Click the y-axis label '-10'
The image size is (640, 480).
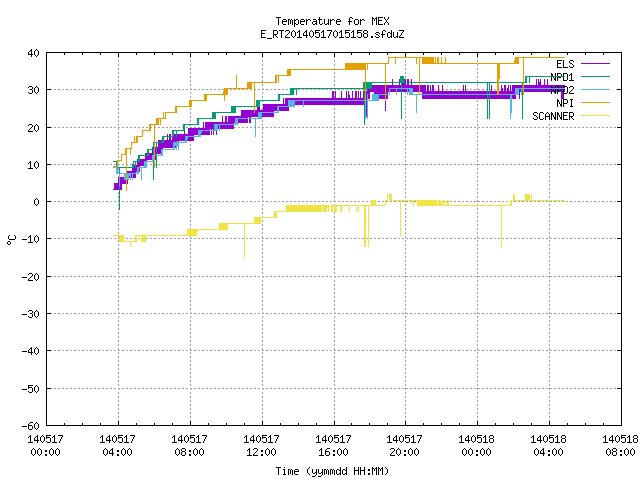(x=31, y=239)
